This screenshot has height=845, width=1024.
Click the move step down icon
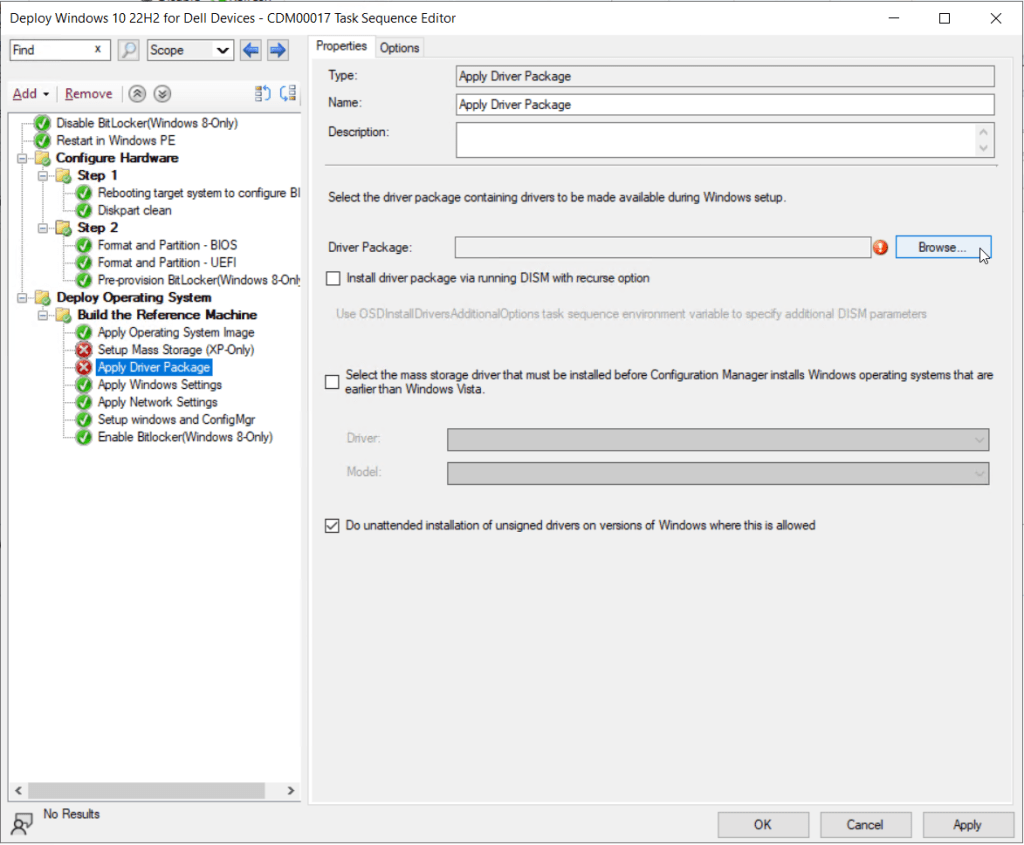[288, 94]
